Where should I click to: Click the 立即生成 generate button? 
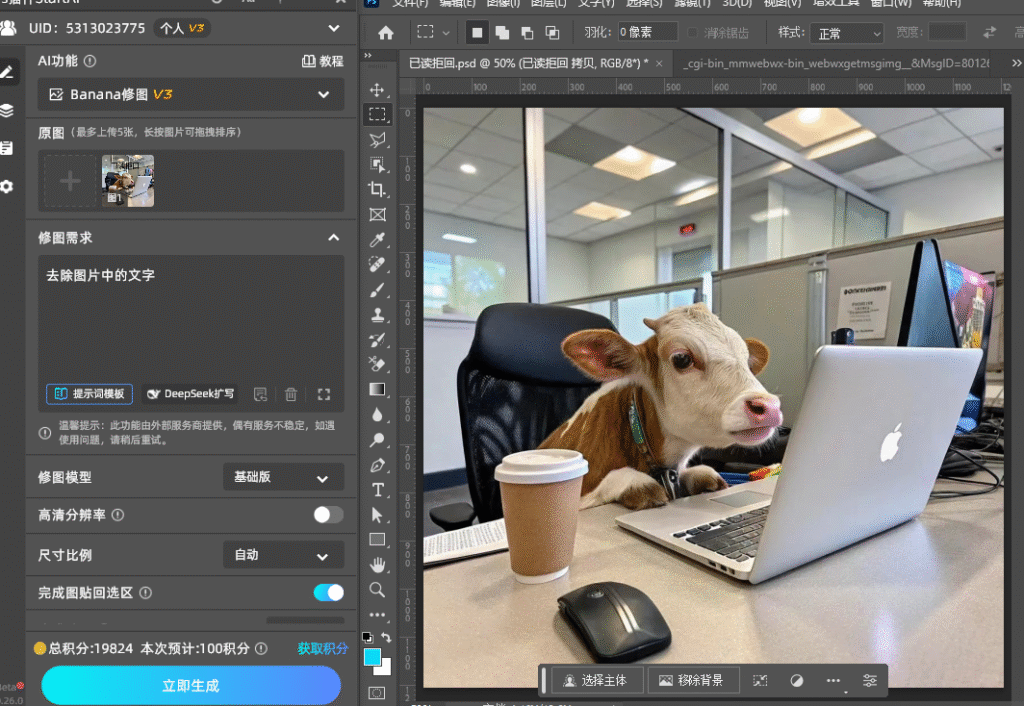coord(191,686)
